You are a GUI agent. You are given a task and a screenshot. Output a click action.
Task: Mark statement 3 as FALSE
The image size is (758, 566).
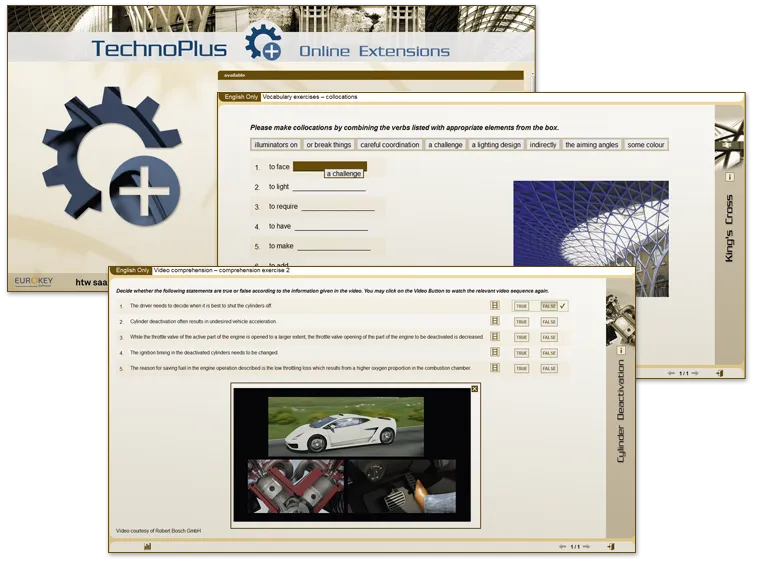[549, 337]
